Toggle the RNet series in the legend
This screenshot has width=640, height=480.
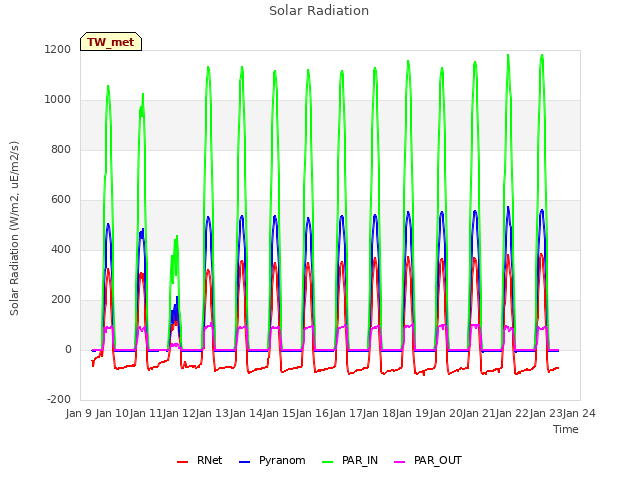[199, 460]
